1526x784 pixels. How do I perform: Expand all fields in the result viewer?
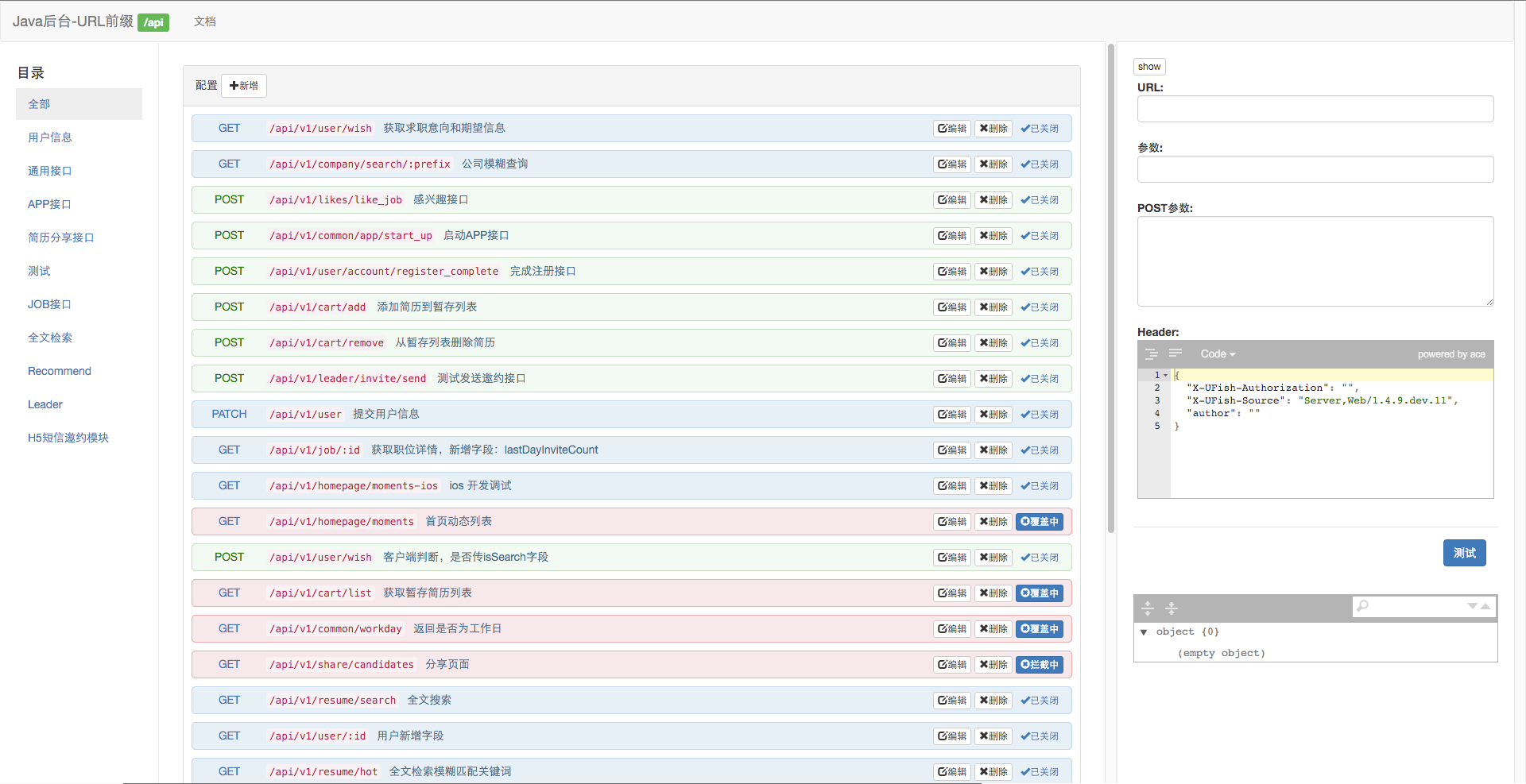click(1148, 608)
